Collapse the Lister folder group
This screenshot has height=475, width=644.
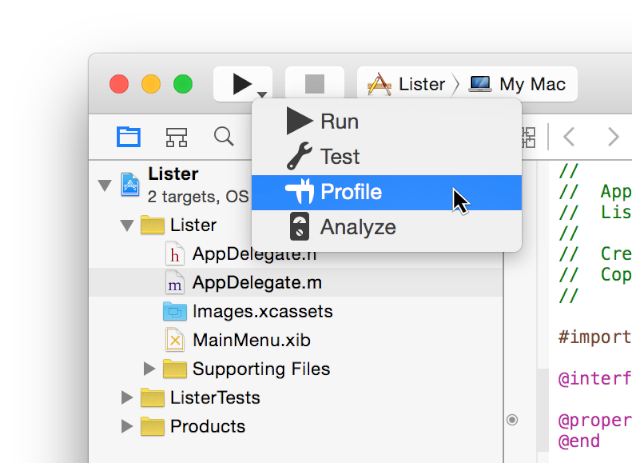126,226
